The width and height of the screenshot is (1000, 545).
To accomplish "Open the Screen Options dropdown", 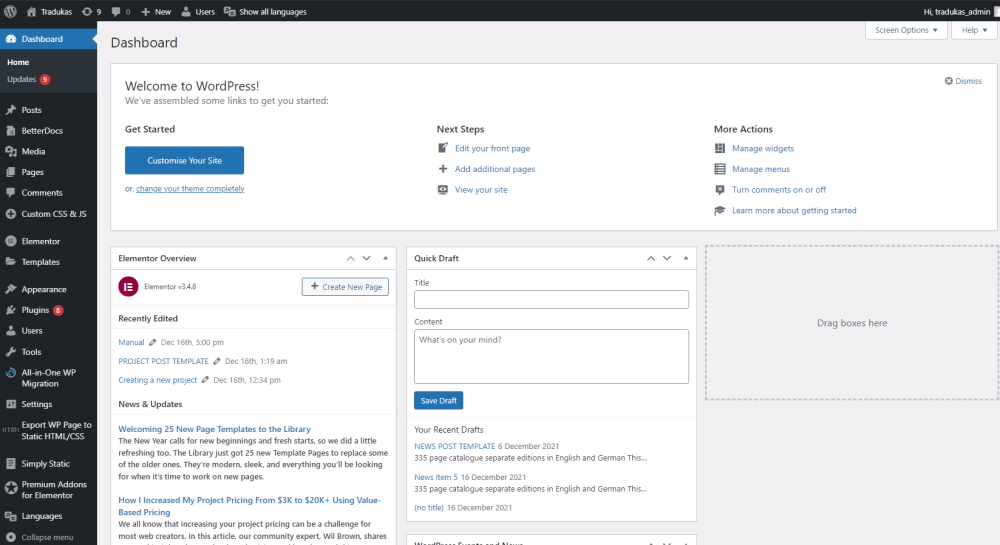I will 906,30.
